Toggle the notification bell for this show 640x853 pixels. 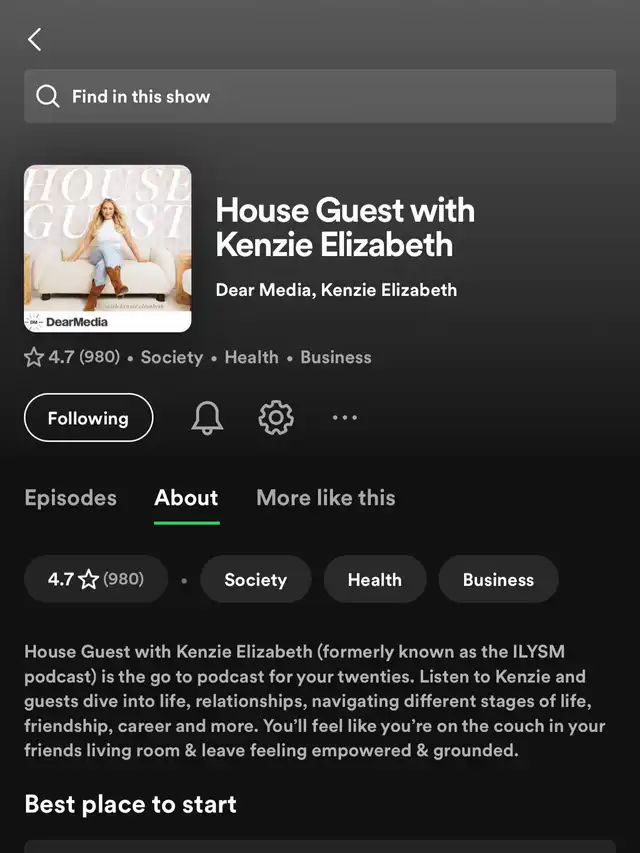tap(207, 418)
